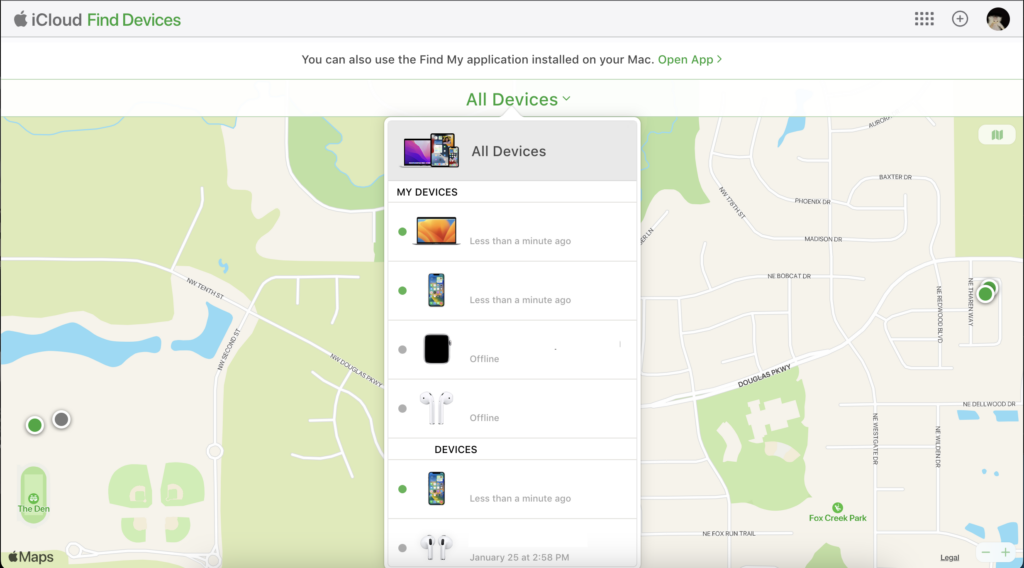Select the iPhone under My Devices
The height and width of the screenshot is (568, 1024).
(512, 291)
